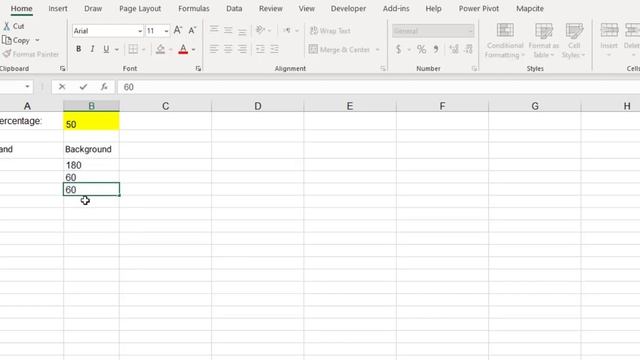Open Cell Styles gallery

pos(574,40)
